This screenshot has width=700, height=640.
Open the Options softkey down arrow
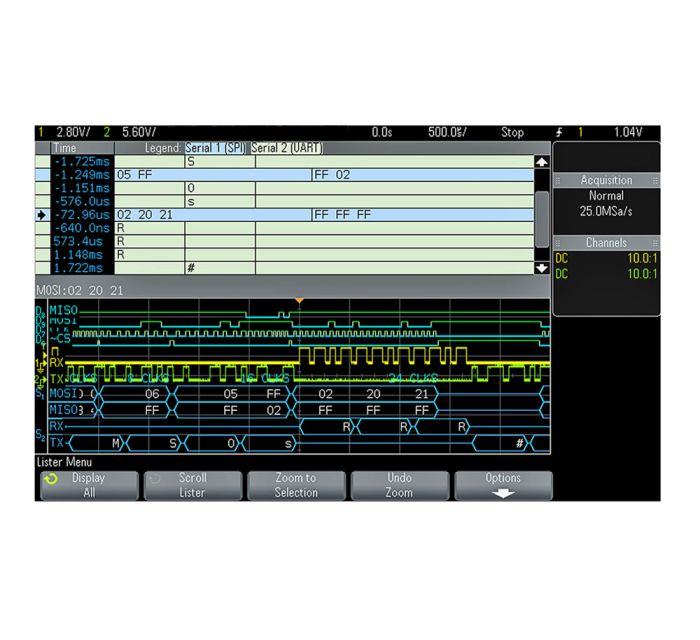[503, 494]
